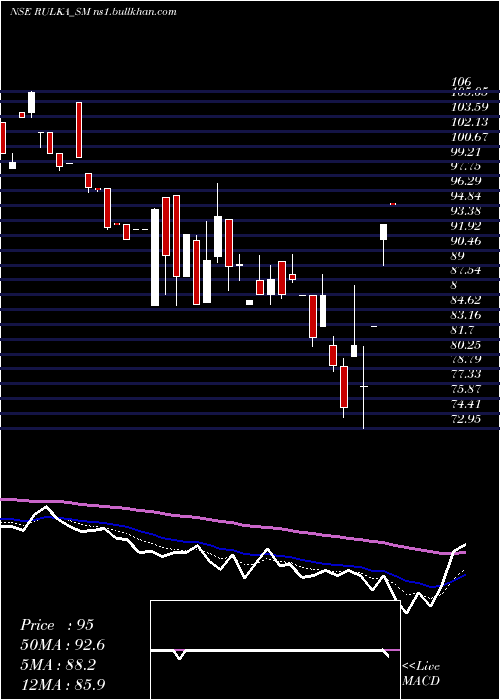500x700 pixels.
Task: Click the price axis label 100.67
Action: tap(470, 137)
